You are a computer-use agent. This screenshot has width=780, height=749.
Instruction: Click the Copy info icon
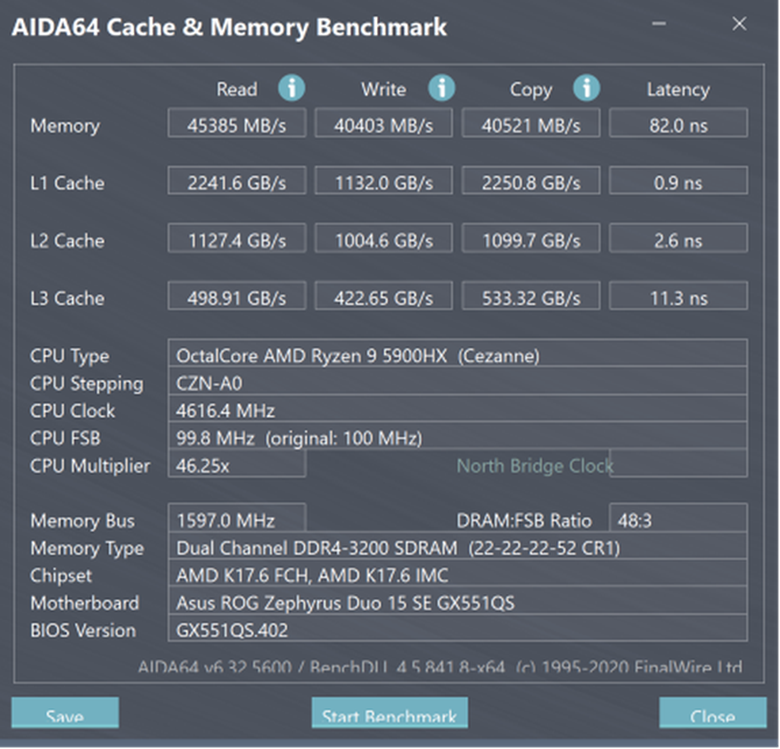pos(587,88)
